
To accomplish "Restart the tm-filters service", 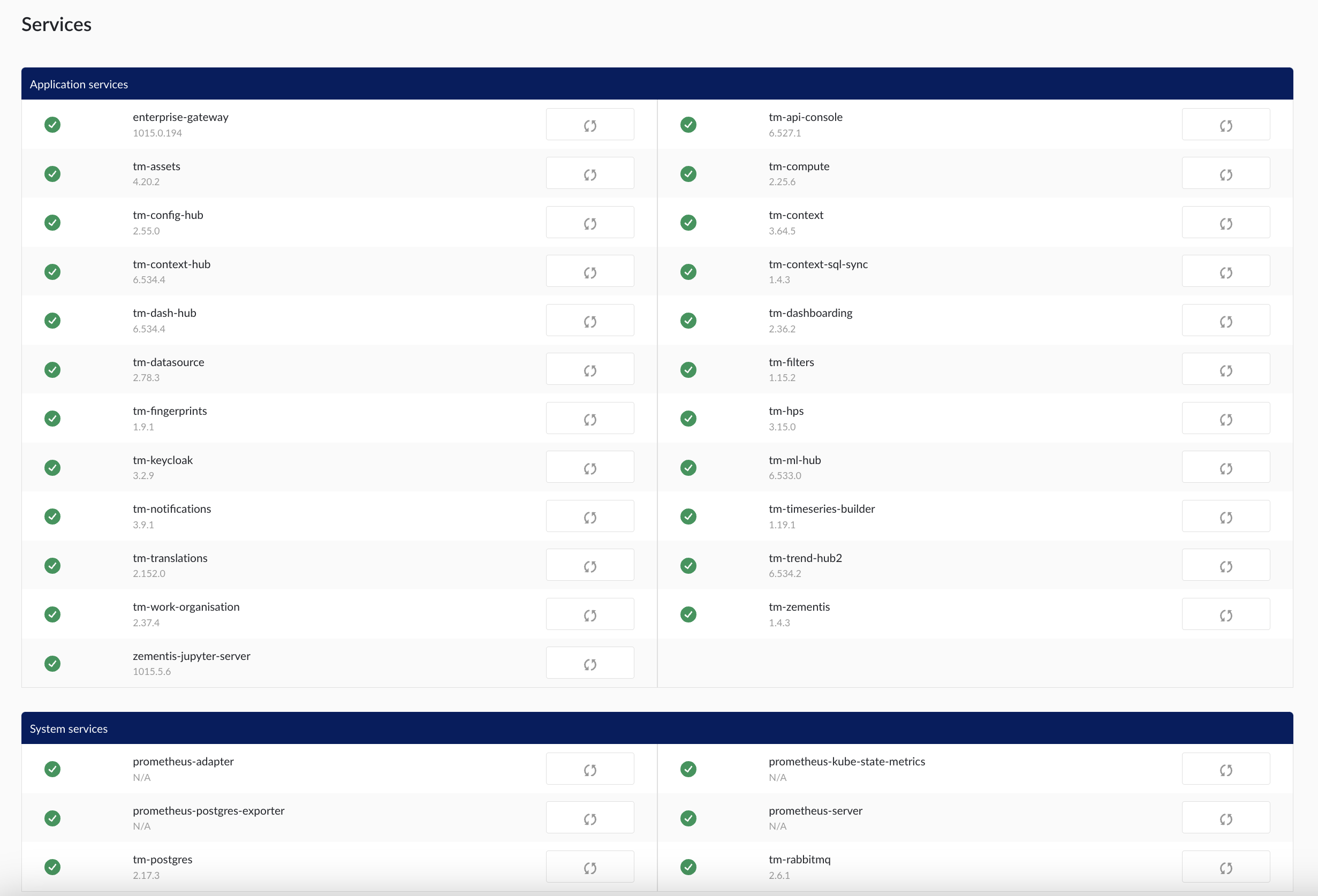I will click(1225, 369).
